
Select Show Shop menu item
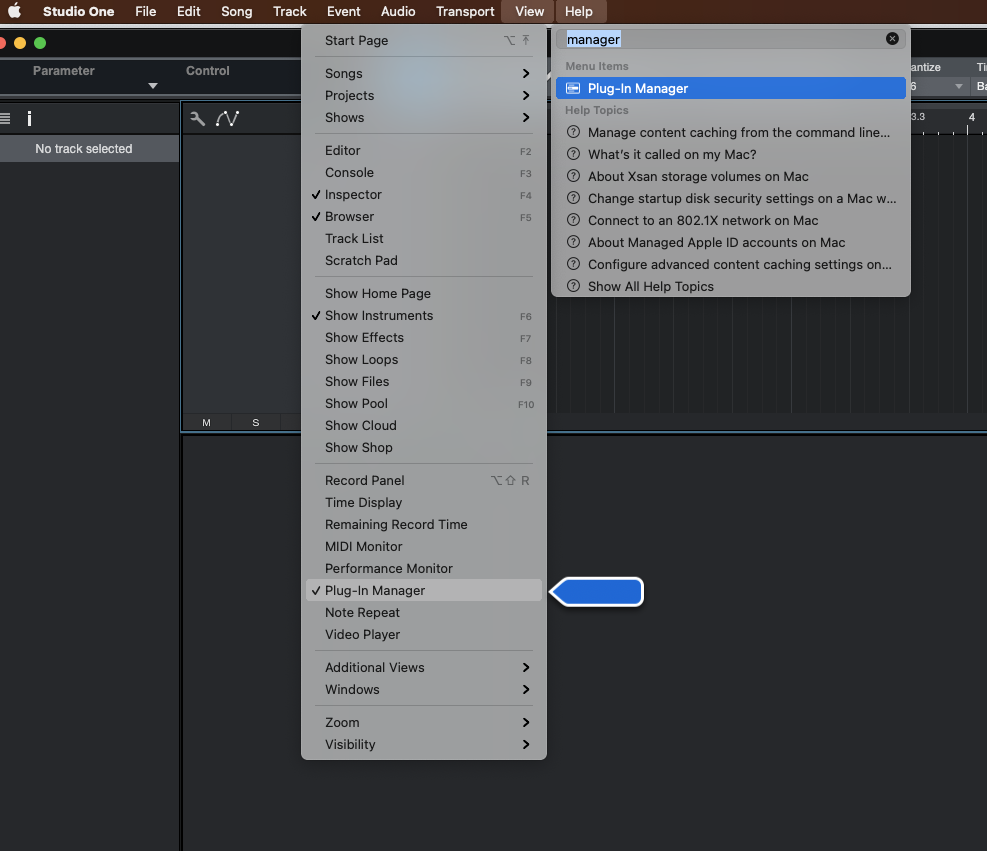[x=424, y=448]
